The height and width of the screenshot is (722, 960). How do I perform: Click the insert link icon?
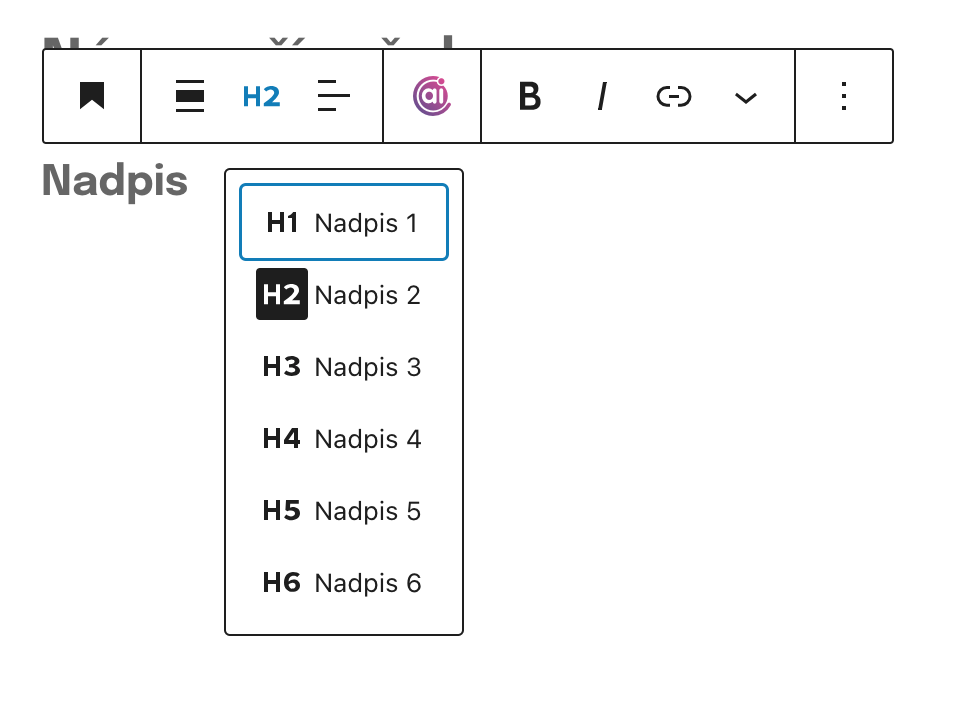click(x=674, y=96)
